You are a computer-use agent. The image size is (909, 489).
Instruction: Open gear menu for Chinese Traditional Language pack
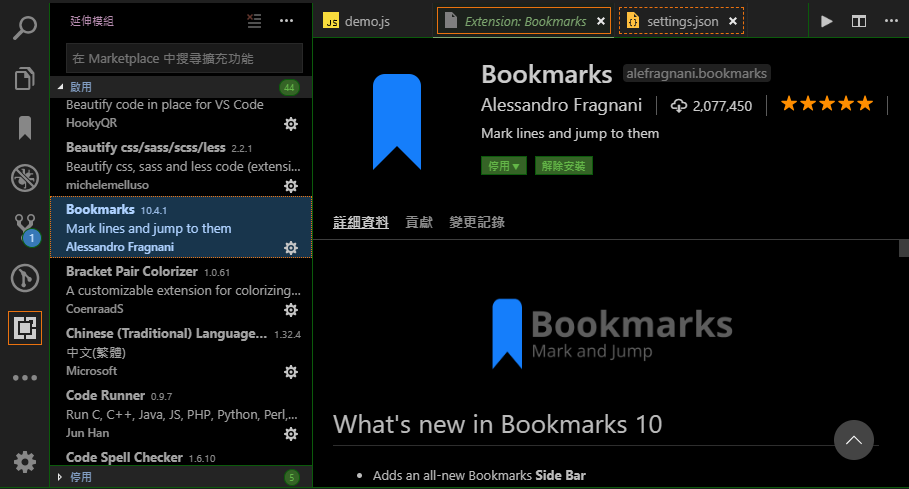pos(291,372)
